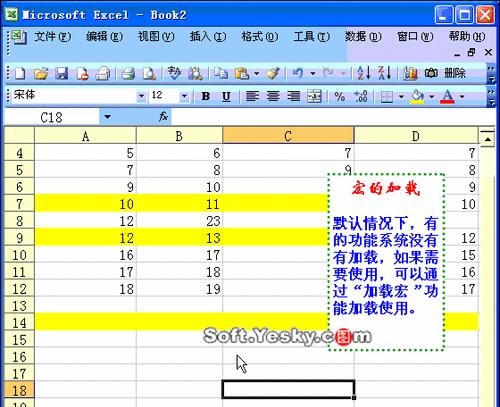This screenshot has height=407, width=500.
Task: Click the column C header
Action: 288,136
